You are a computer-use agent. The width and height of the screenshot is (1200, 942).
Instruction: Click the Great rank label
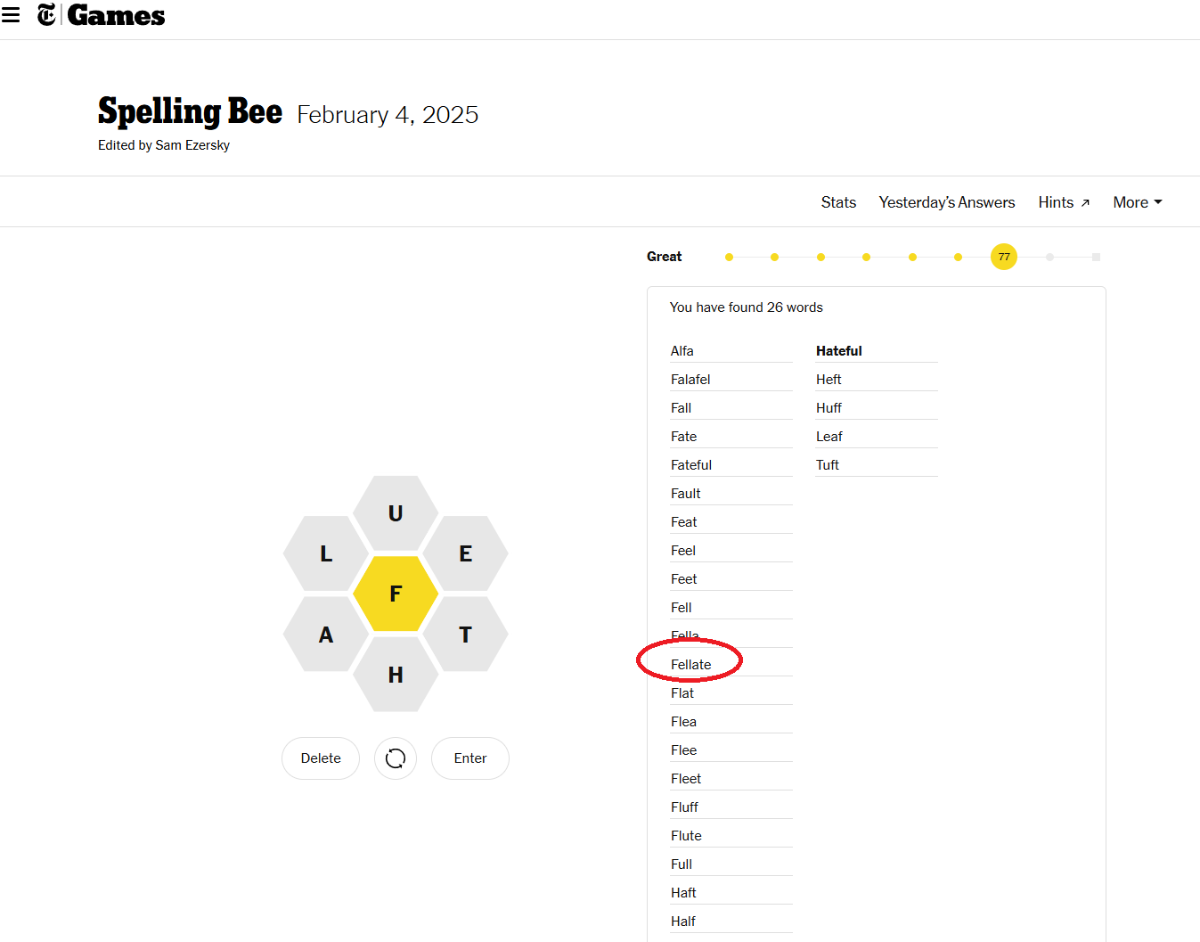tap(664, 257)
